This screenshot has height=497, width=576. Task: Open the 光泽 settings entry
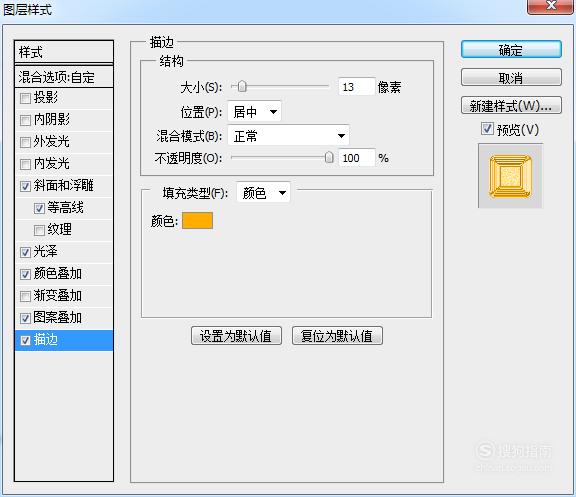click(x=46, y=252)
